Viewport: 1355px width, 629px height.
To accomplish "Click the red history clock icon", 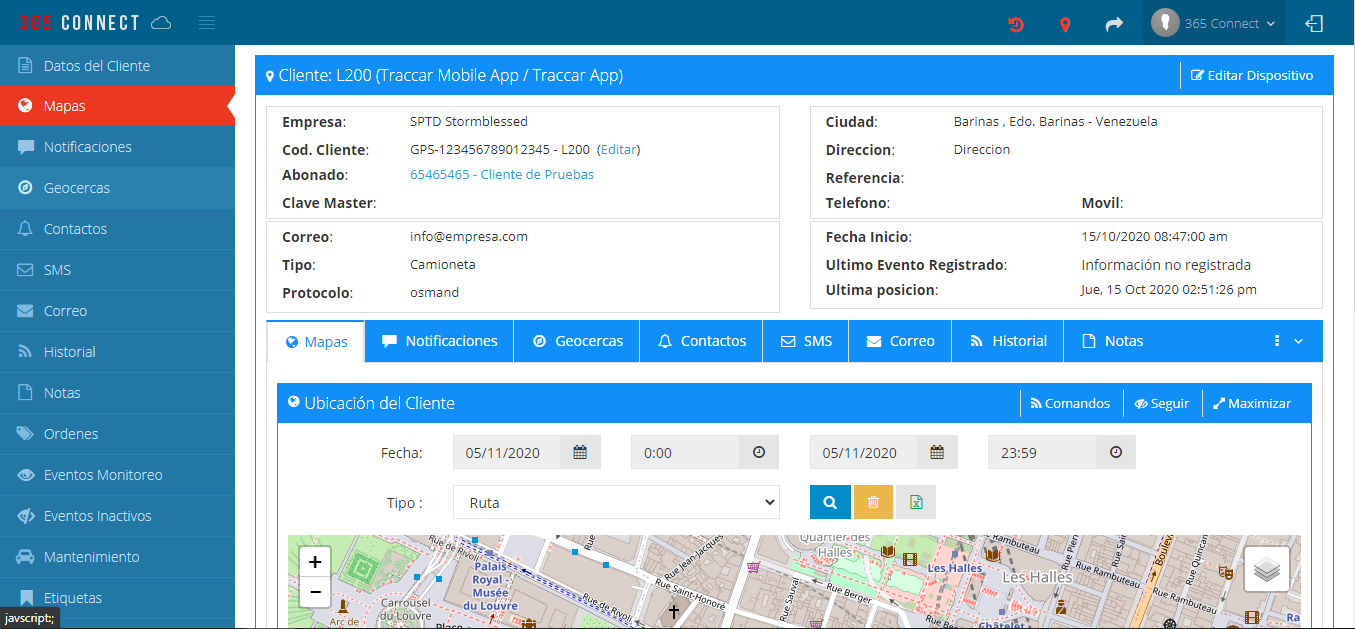I will point(1015,24).
